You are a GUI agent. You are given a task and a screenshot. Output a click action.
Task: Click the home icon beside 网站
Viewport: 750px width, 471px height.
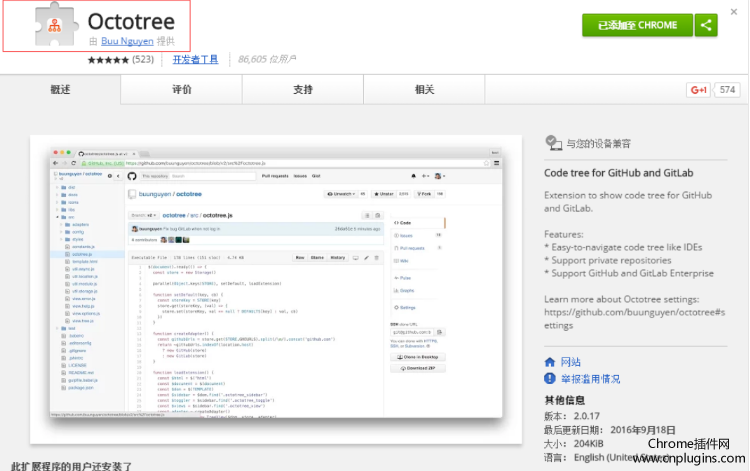[549, 360]
